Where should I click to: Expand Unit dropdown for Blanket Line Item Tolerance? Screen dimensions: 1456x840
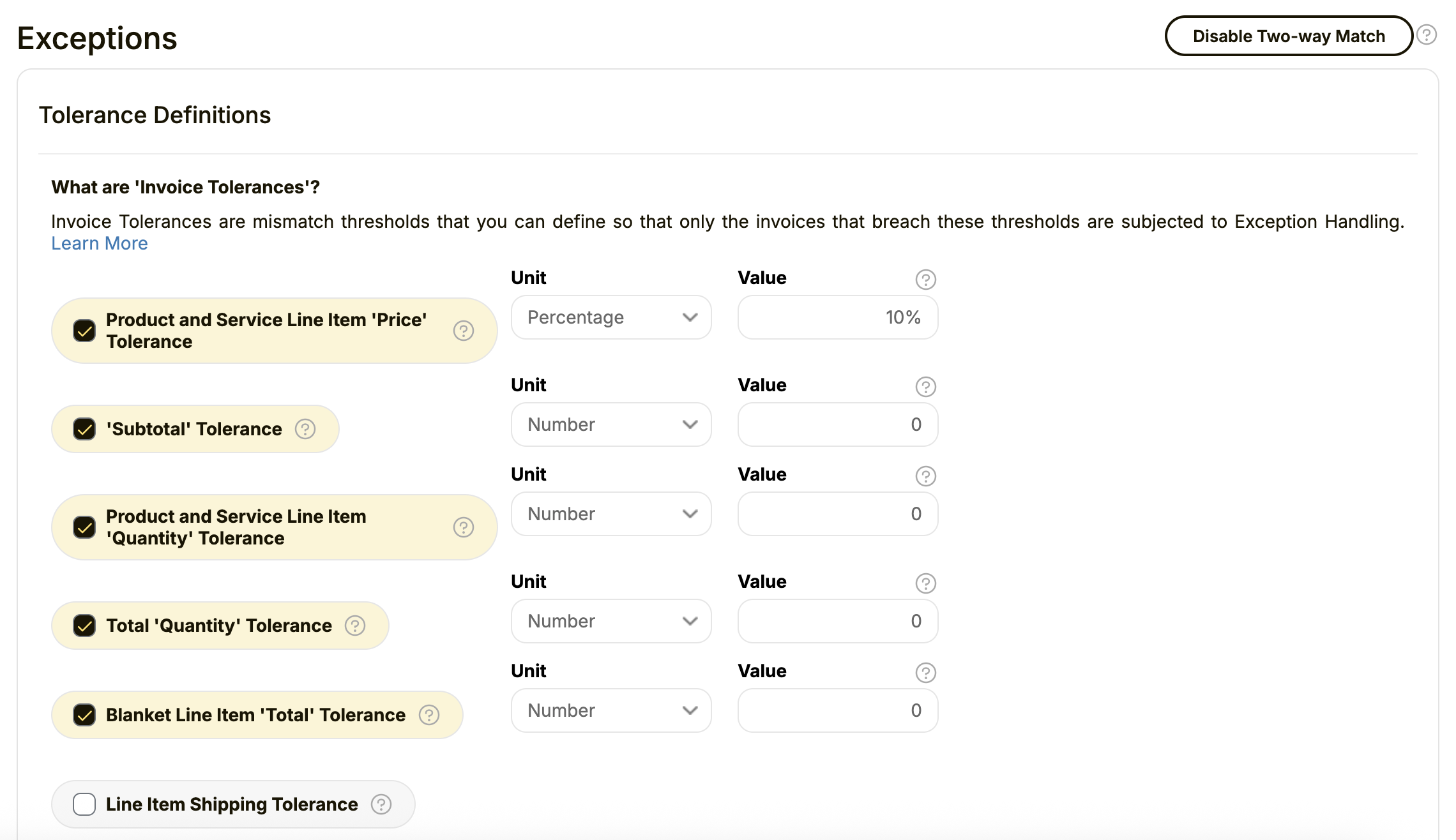click(x=611, y=710)
